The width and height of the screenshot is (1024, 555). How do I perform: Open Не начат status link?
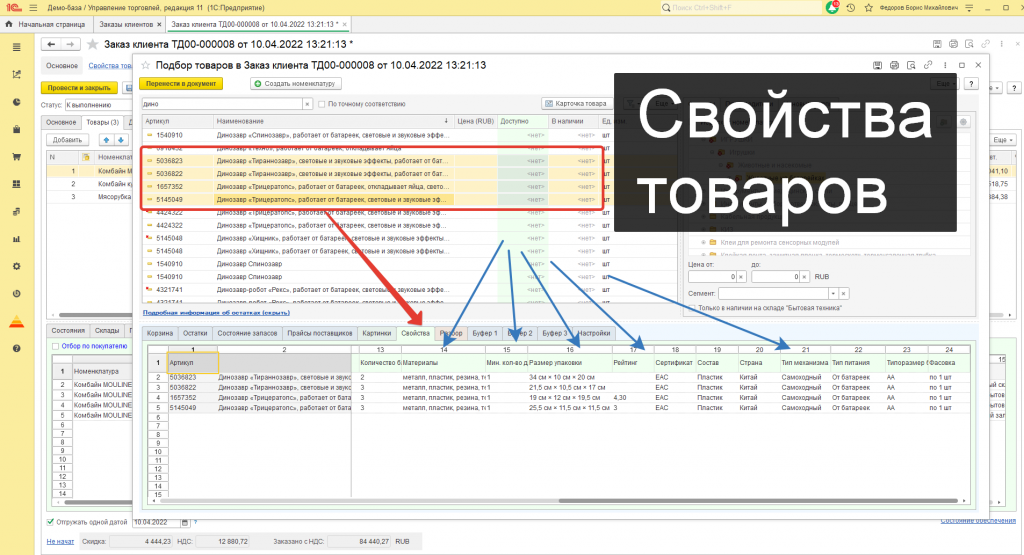pyautogui.click(x=60, y=541)
